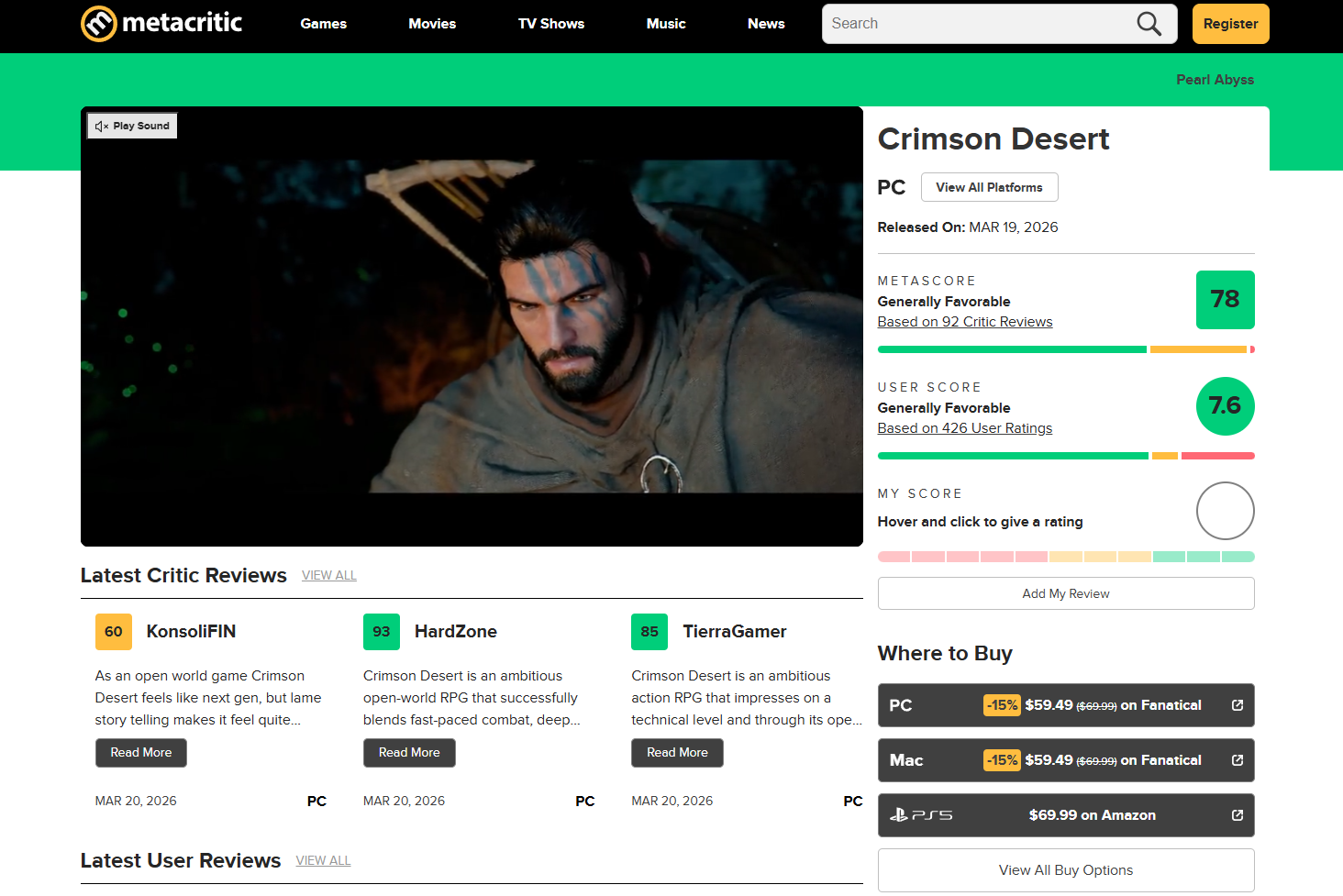Click Read More under the HardZone review
This screenshot has height=896, width=1343.
point(409,752)
